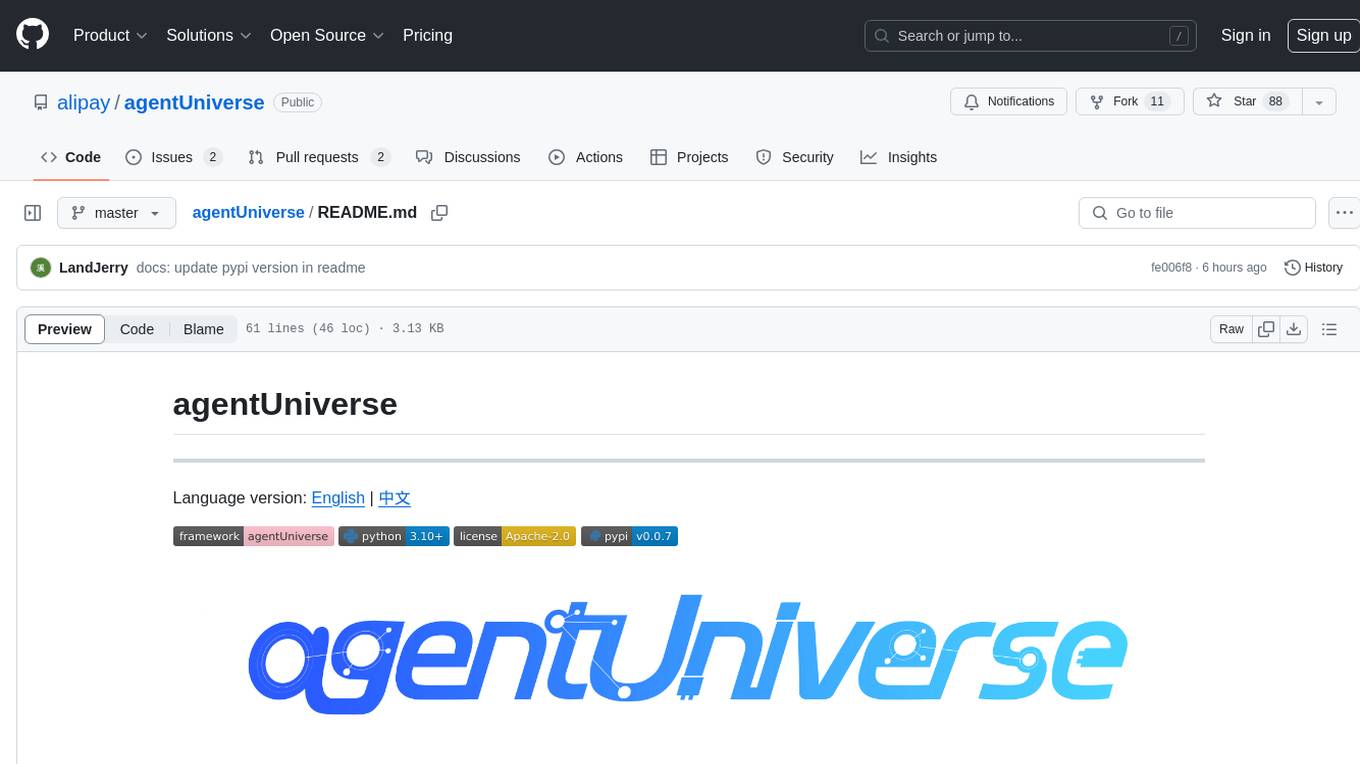The image size is (1360, 764).
Task: Switch to the Code tab
Action: [x=70, y=157]
